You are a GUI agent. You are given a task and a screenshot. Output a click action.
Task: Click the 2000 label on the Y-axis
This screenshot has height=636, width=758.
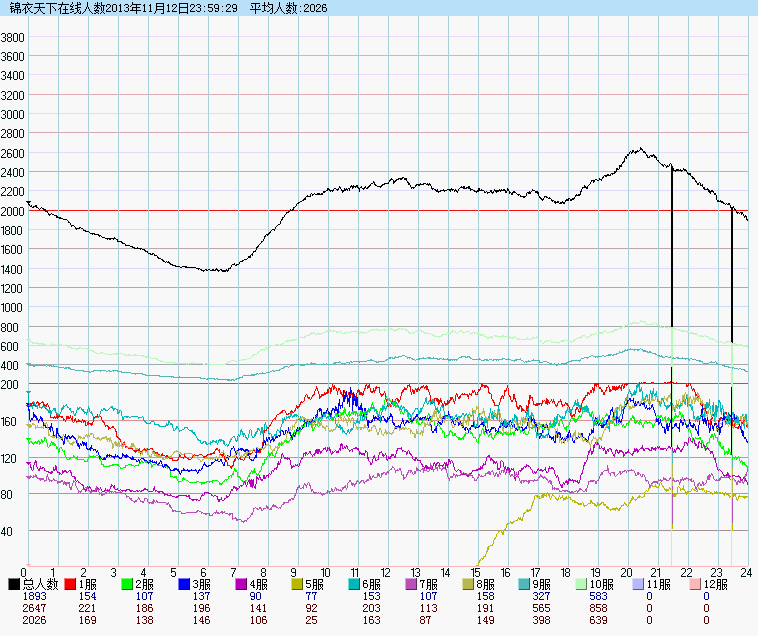[13, 211]
